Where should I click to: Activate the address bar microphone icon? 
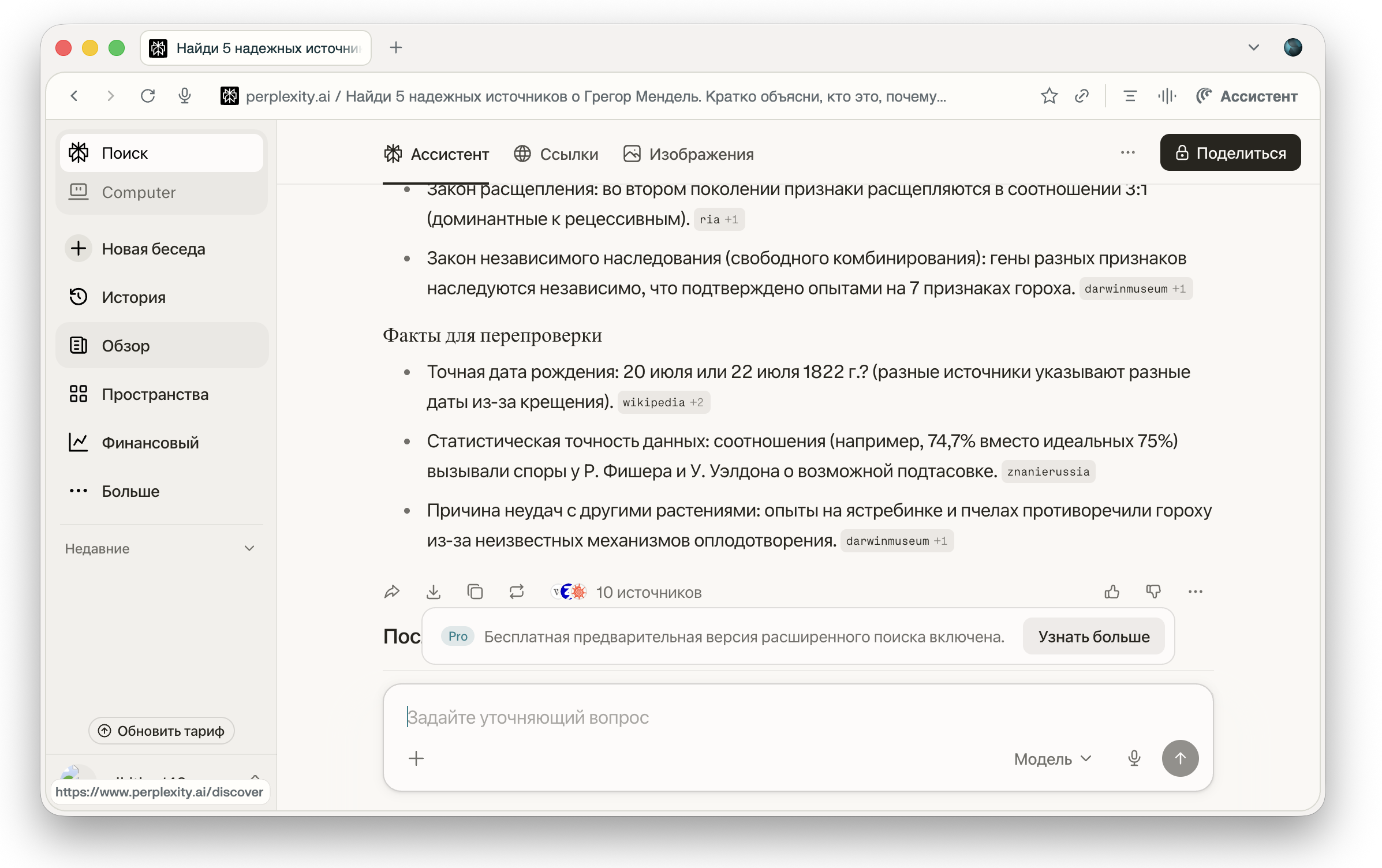pos(185,96)
